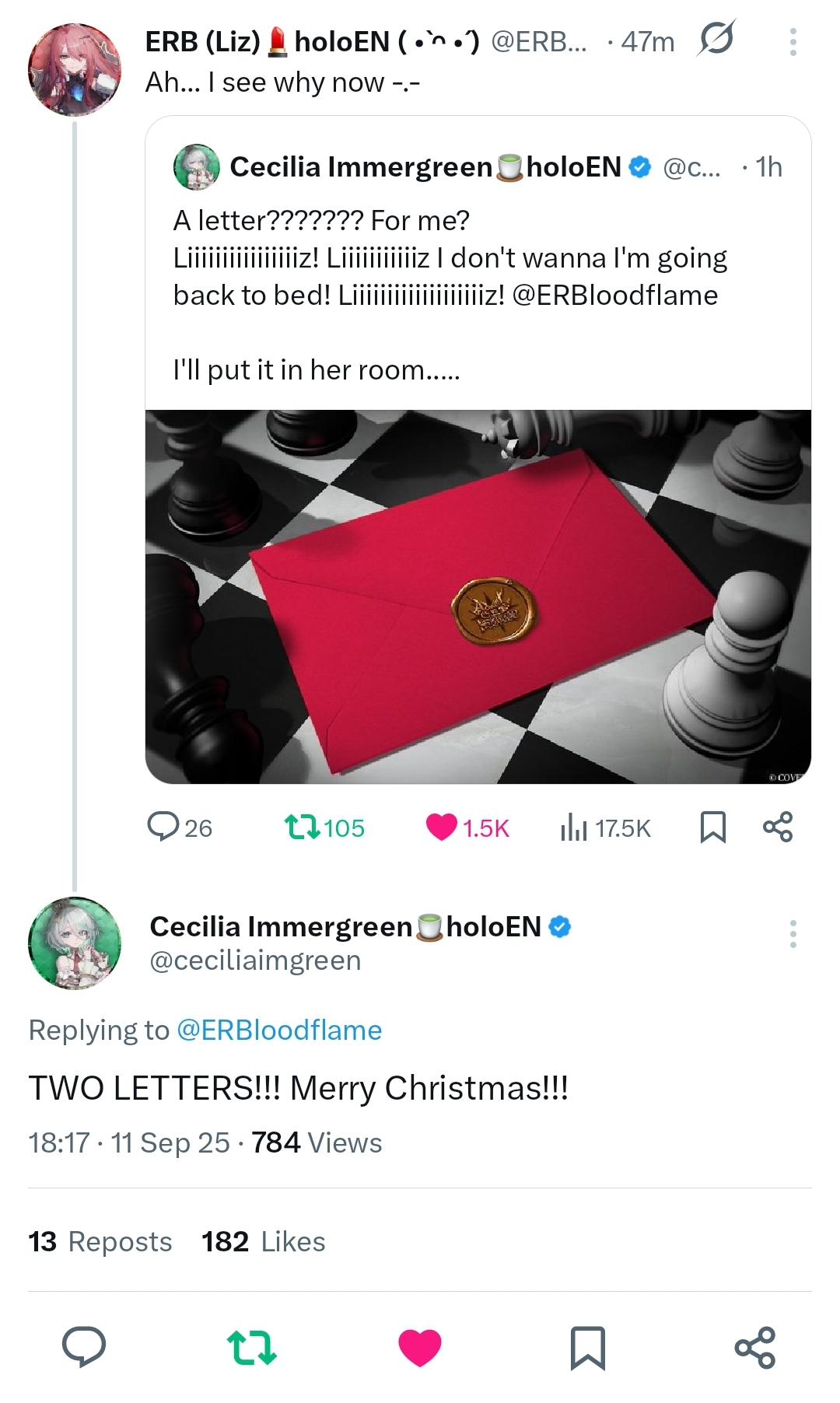Image resolution: width=840 pixels, height=1403 pixels.
Task: Bookmark ERB's quote tweet
Action: (712, 827)
